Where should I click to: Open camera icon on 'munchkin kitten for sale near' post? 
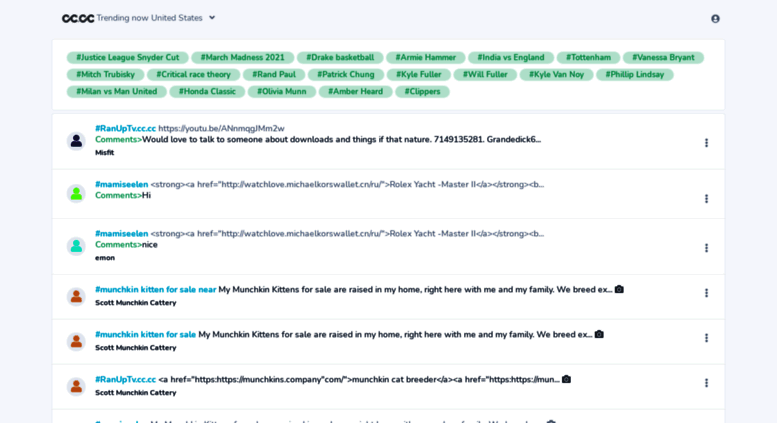[619, 289]
